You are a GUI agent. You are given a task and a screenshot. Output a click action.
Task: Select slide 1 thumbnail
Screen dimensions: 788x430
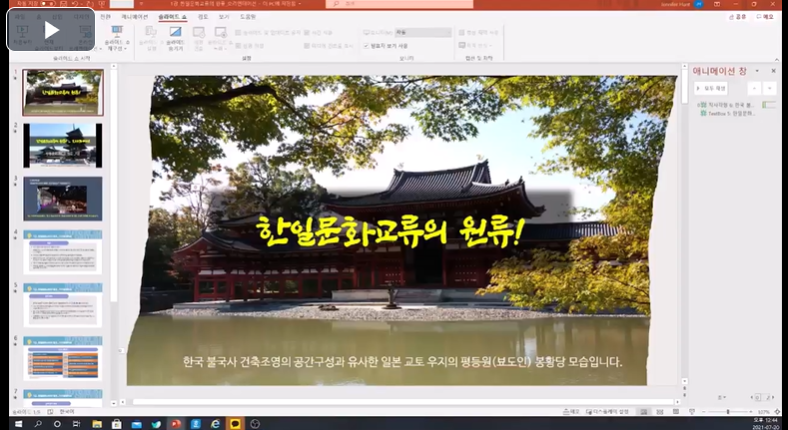63,92
